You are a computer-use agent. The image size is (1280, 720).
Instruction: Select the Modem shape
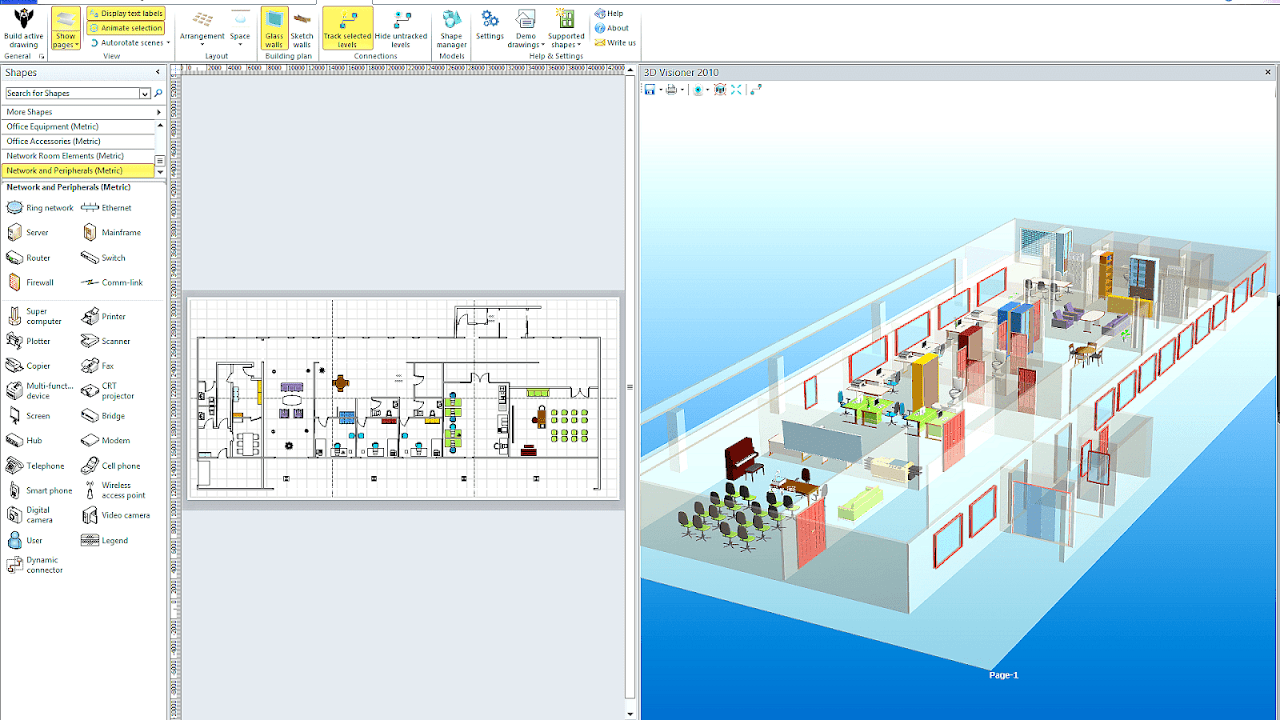click(x=106, y=440)
